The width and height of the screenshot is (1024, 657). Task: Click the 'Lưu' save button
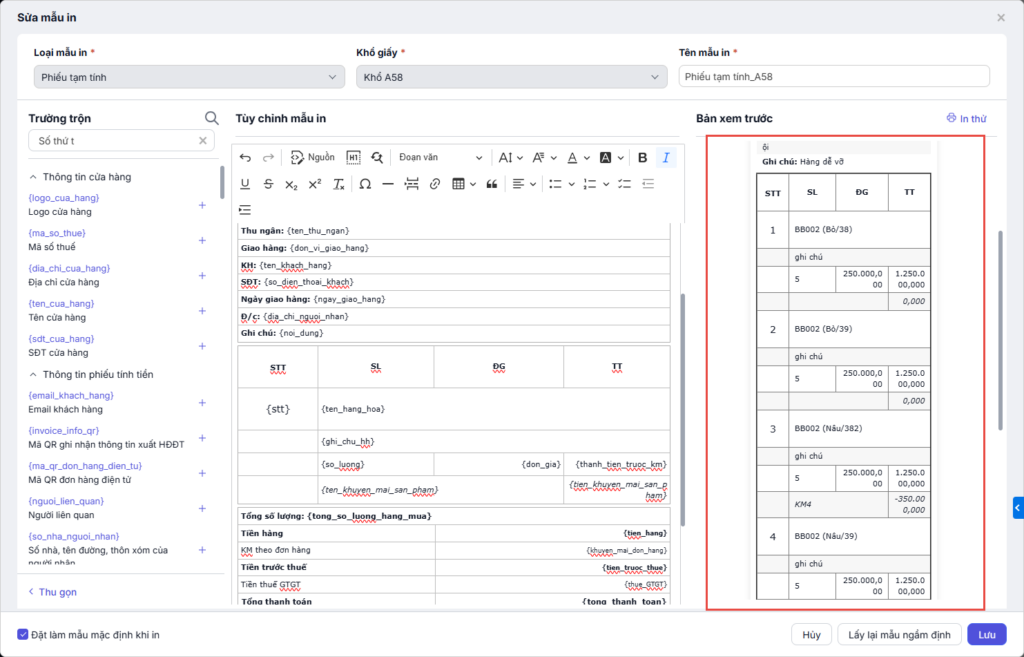pyautogui.click(x=986, y=634)
